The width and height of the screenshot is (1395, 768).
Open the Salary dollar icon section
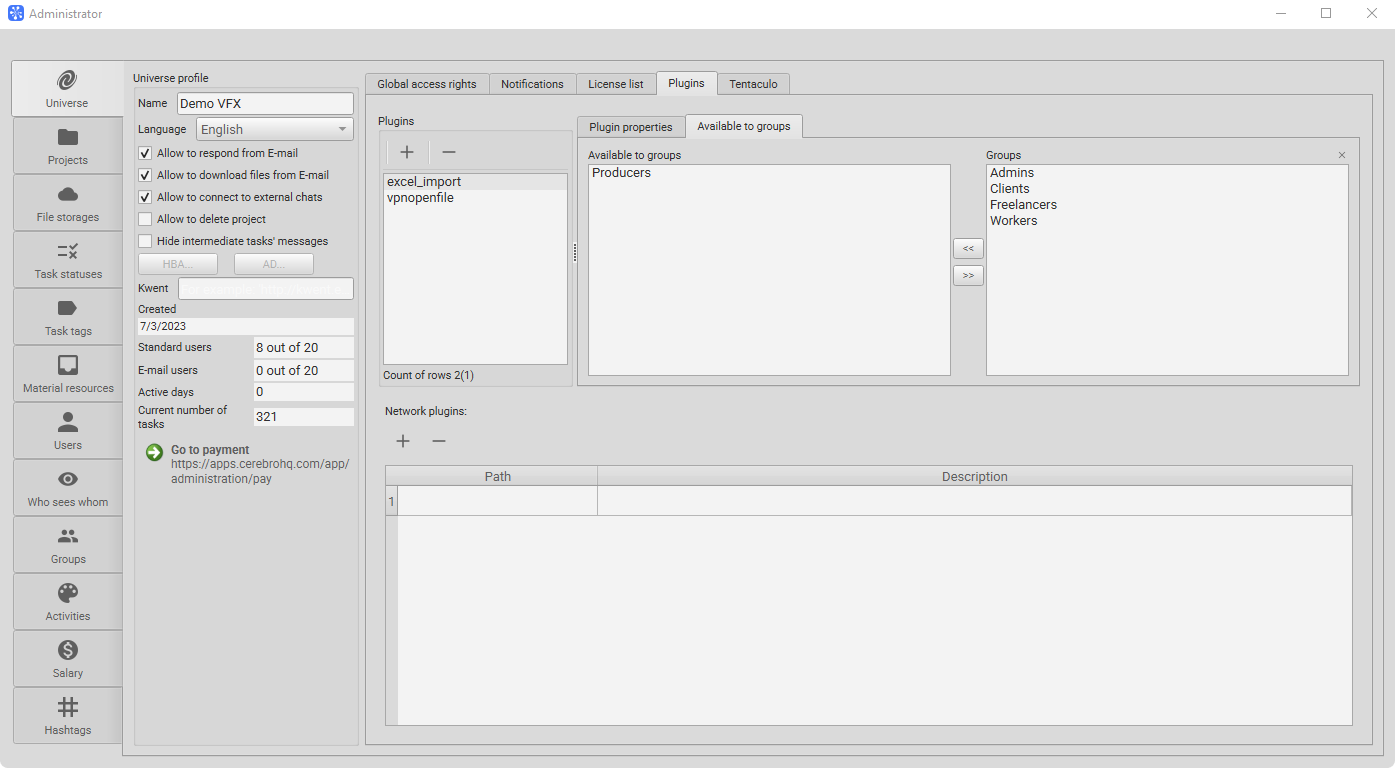68,659
